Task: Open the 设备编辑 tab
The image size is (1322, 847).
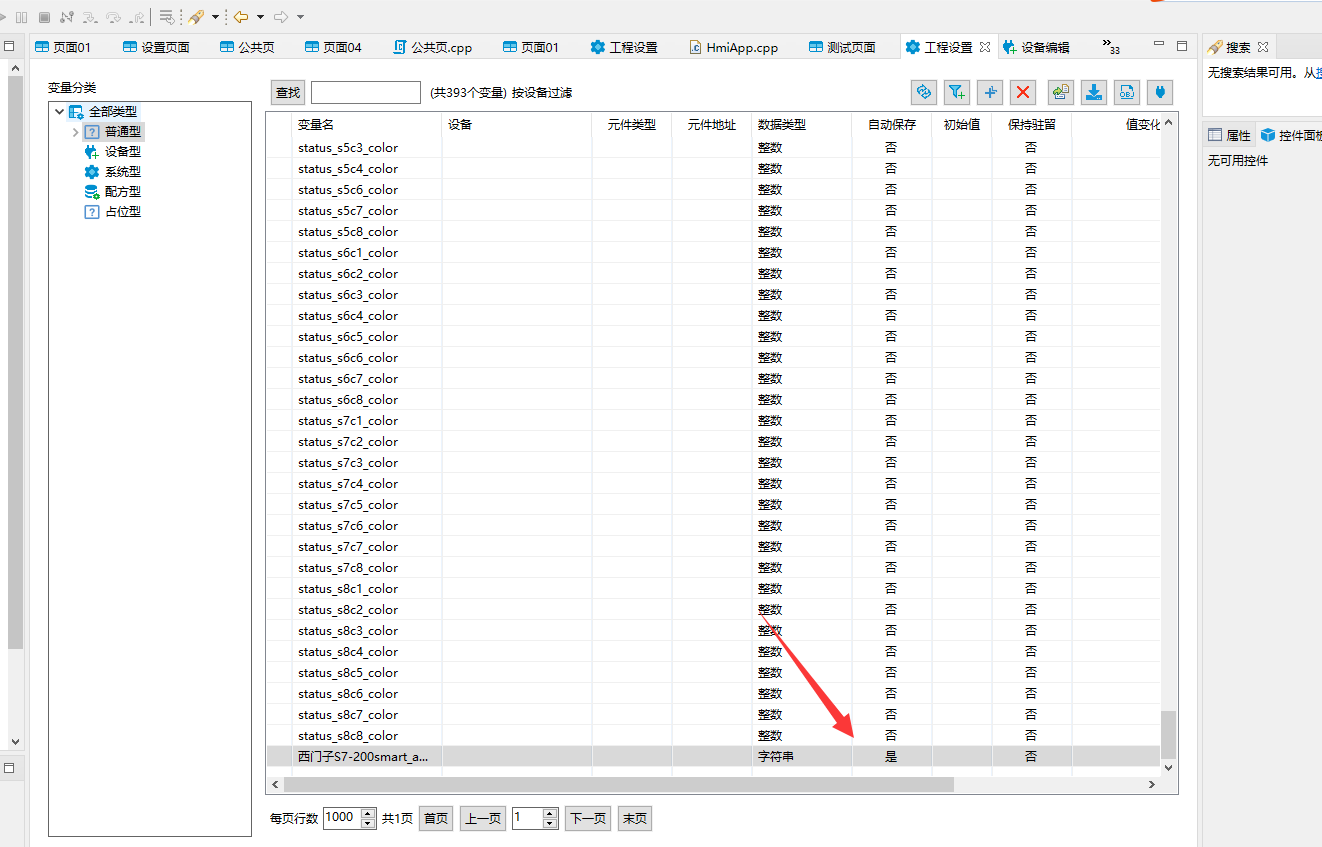Action: coord(1036,47)
